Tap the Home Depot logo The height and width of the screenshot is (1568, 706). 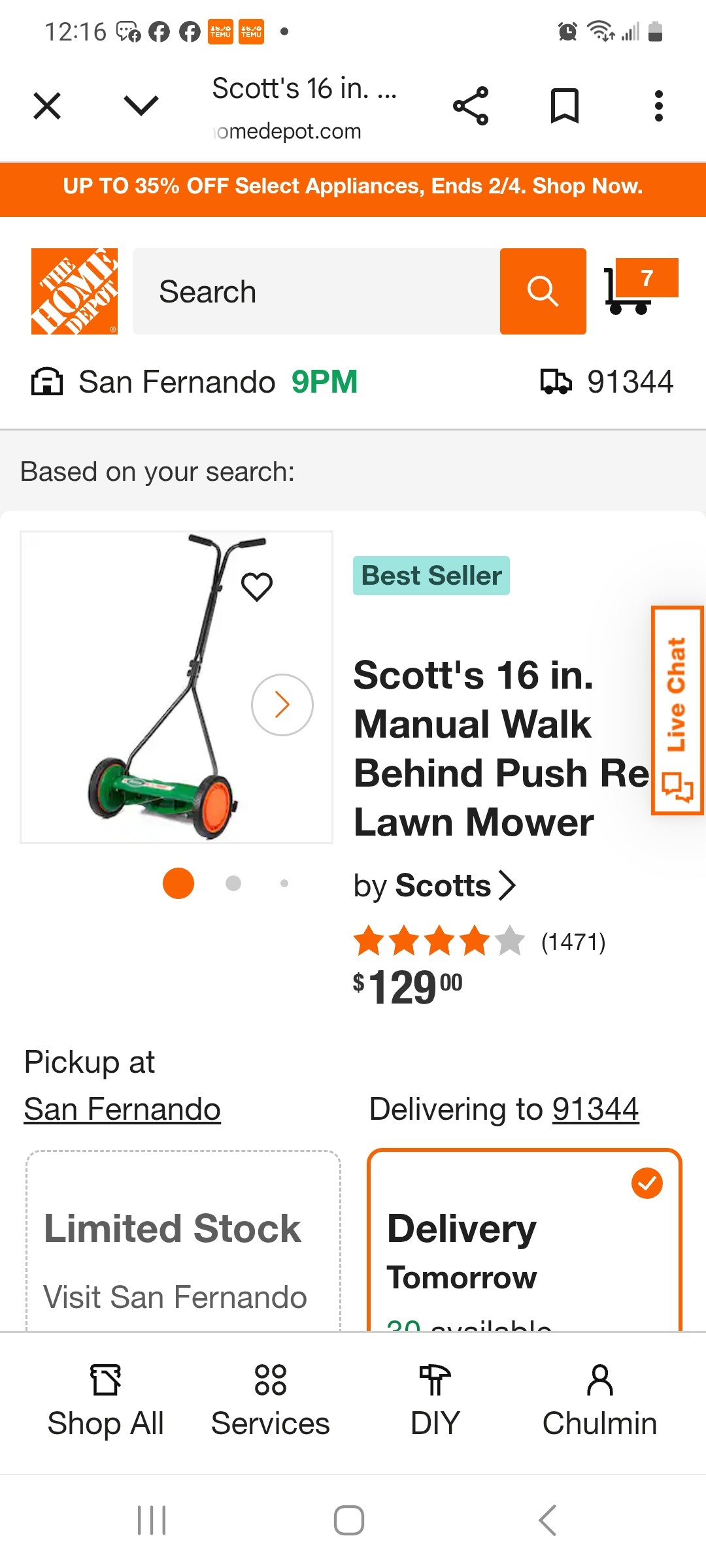pos(75,291)
